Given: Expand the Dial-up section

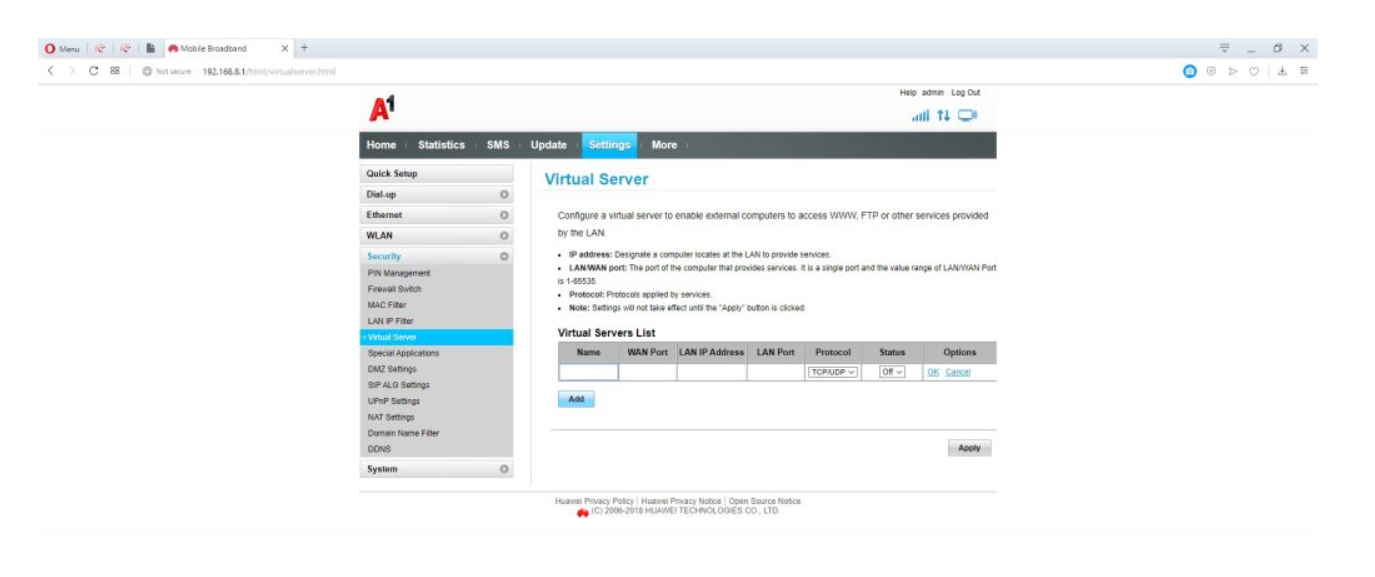Looking at the screenshot, I should tap(436, 194).
